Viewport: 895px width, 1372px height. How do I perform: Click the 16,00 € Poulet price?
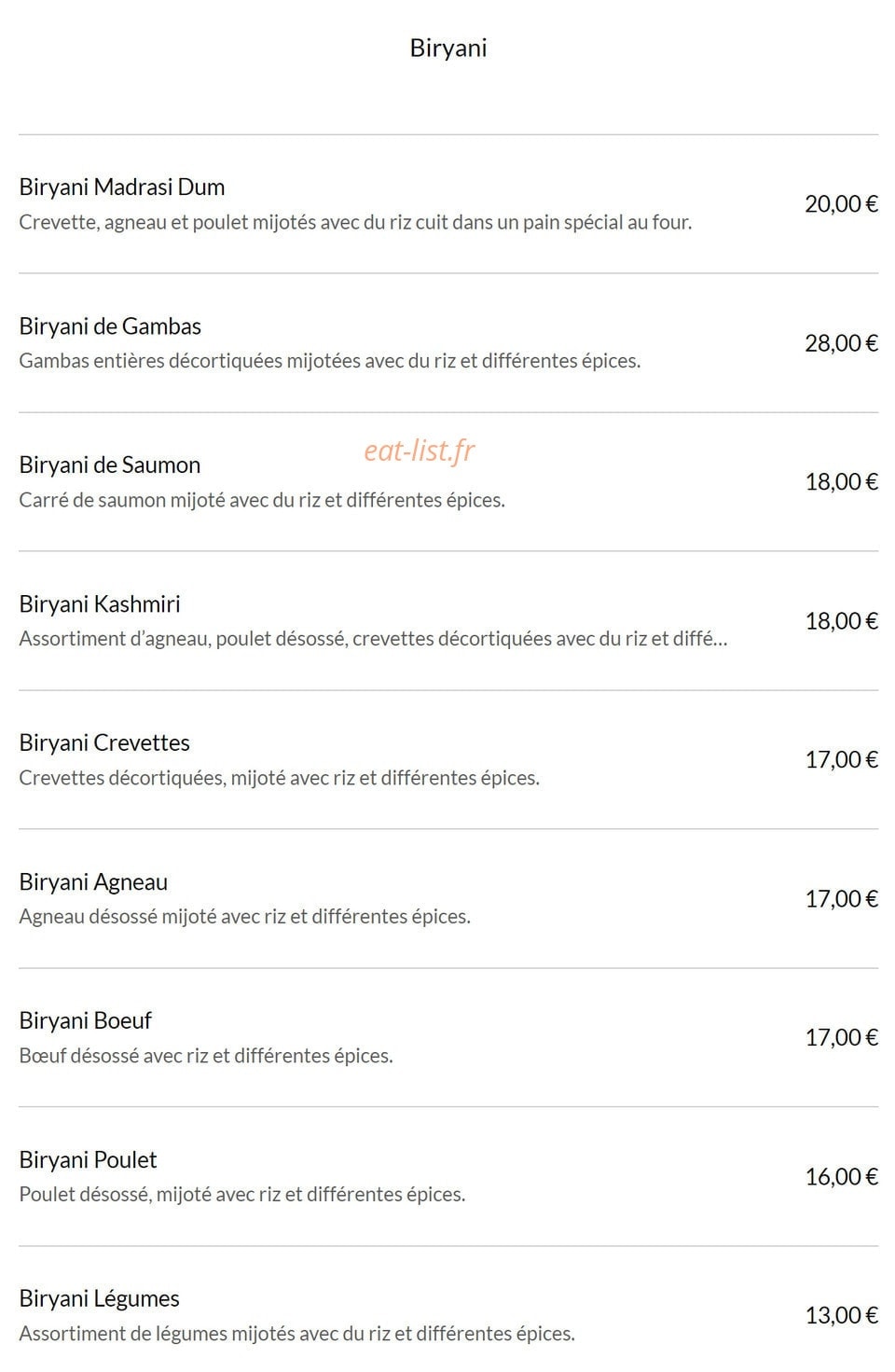pos(842,1177)
